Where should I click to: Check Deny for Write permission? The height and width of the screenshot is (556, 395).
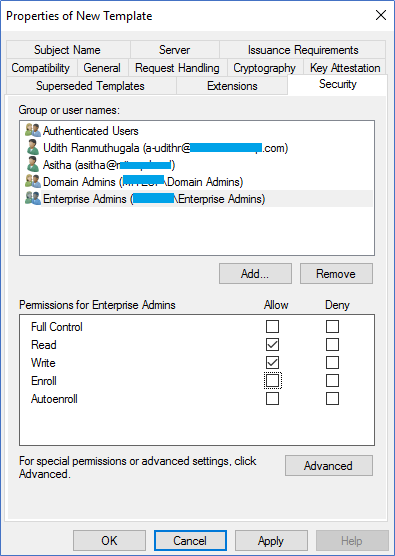[332, 363]
